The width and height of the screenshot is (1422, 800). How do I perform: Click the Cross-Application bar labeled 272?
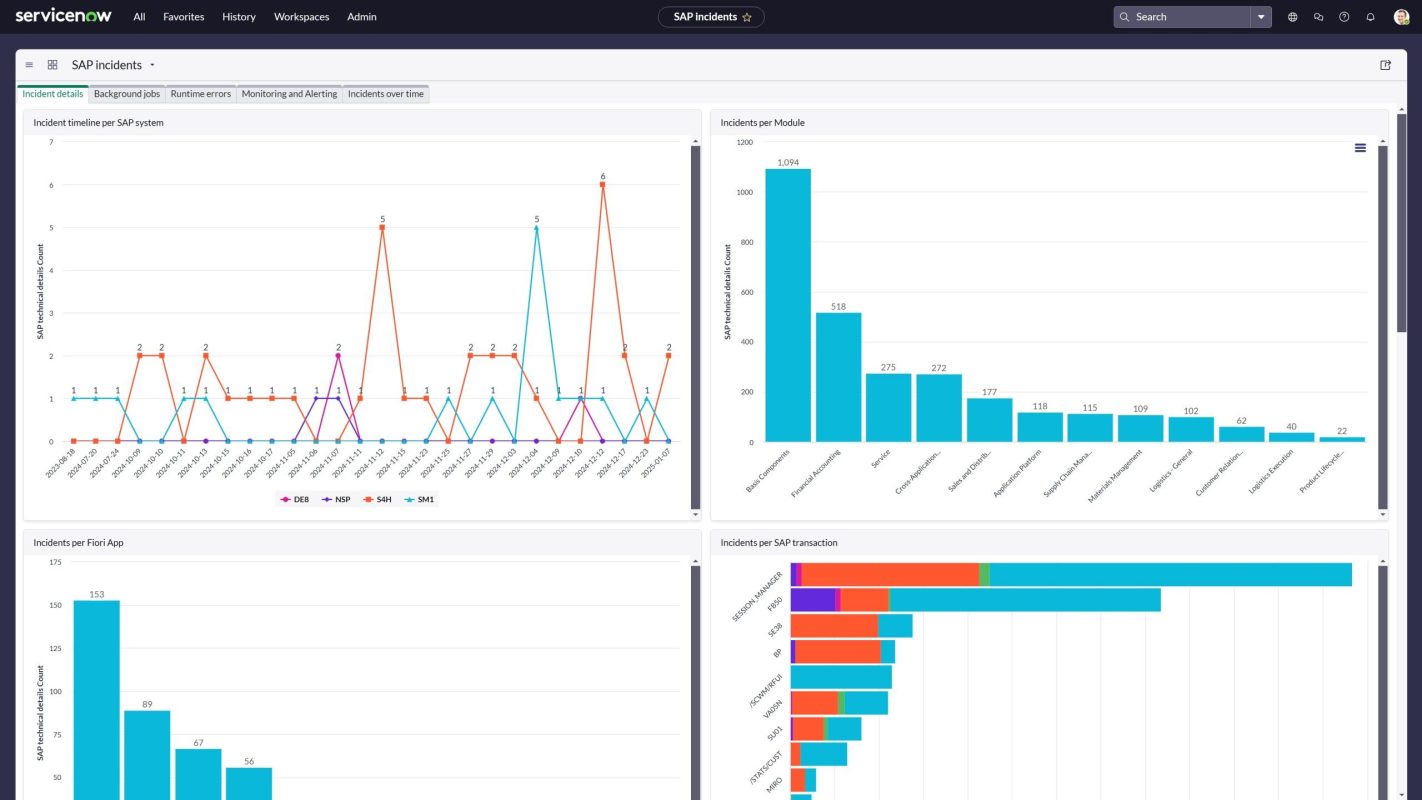click(x=939, y=408)
